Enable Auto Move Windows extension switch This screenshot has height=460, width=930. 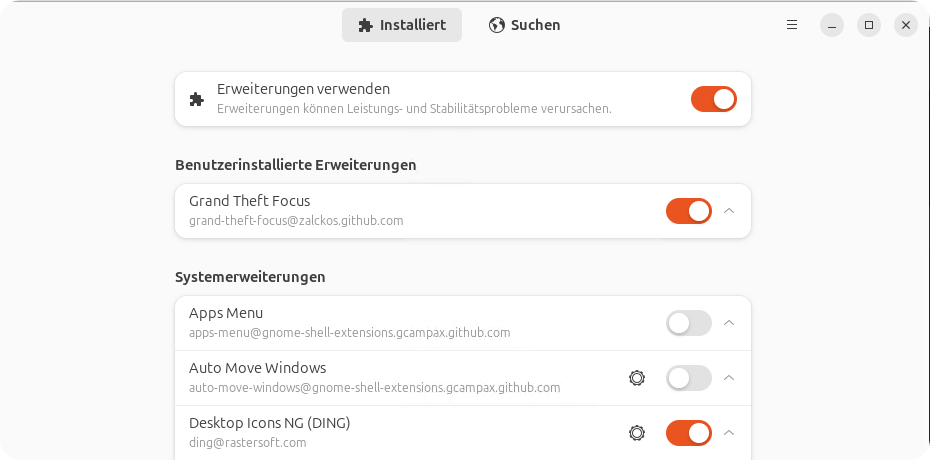pyautogui.click(x=689, y=378)
